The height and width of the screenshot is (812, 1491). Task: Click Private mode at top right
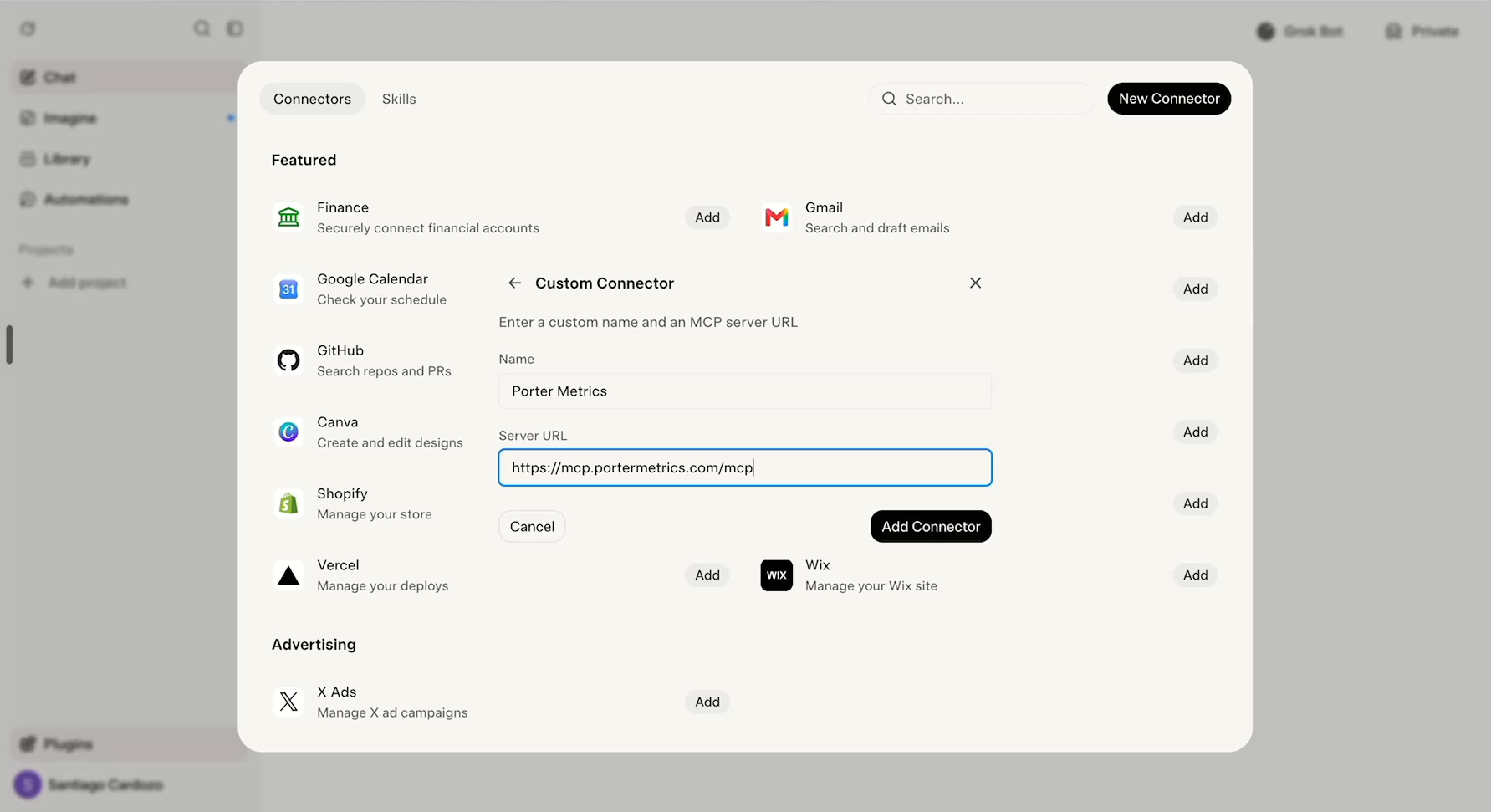(x=1422, y=32)
